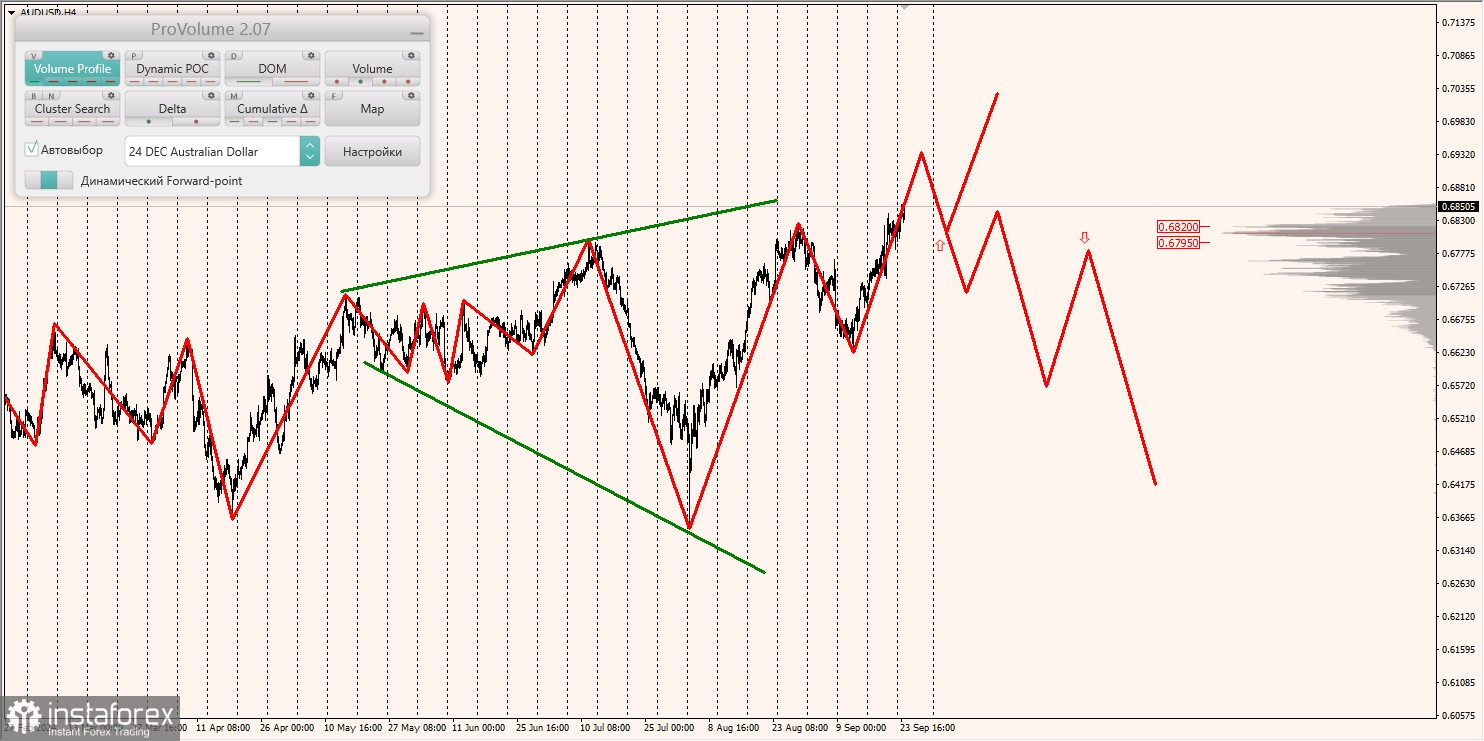1484x741 pixels.
Task: Click the 0.71375 price scale value
Action: tap(1457, 23)
